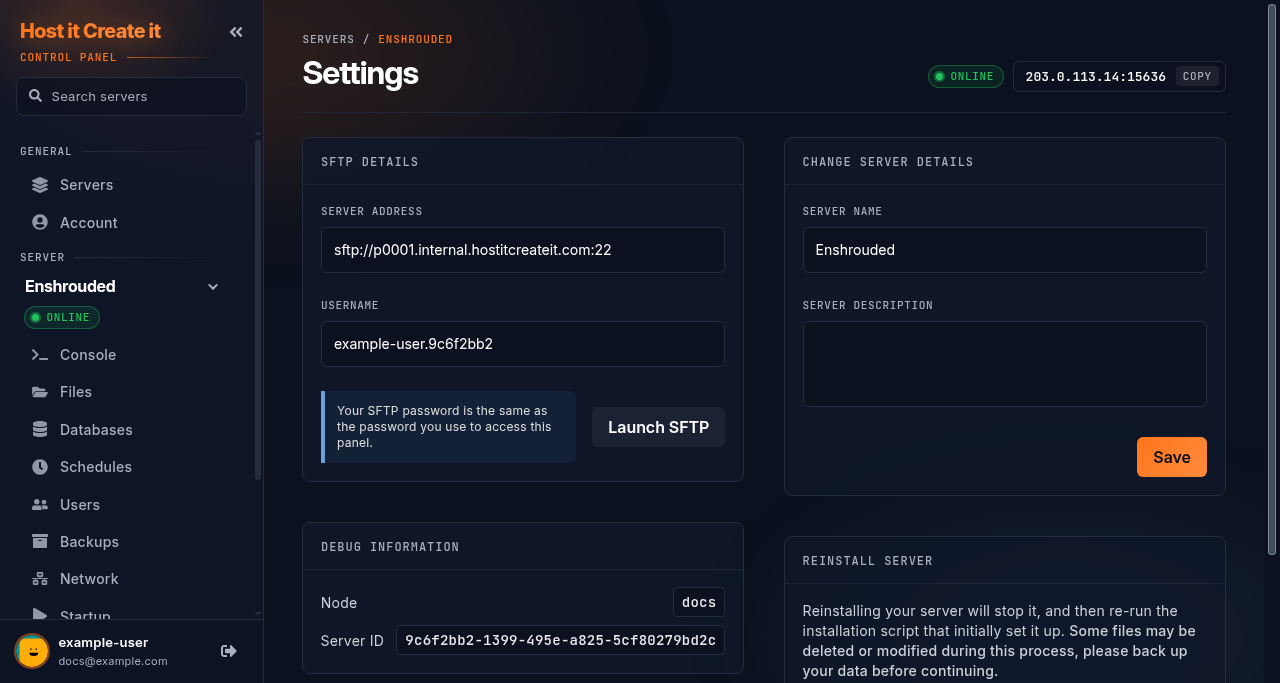Viewport: 1280px width, 683px height.
Task: Click the example-user avatar image
Action: (32, 651)
